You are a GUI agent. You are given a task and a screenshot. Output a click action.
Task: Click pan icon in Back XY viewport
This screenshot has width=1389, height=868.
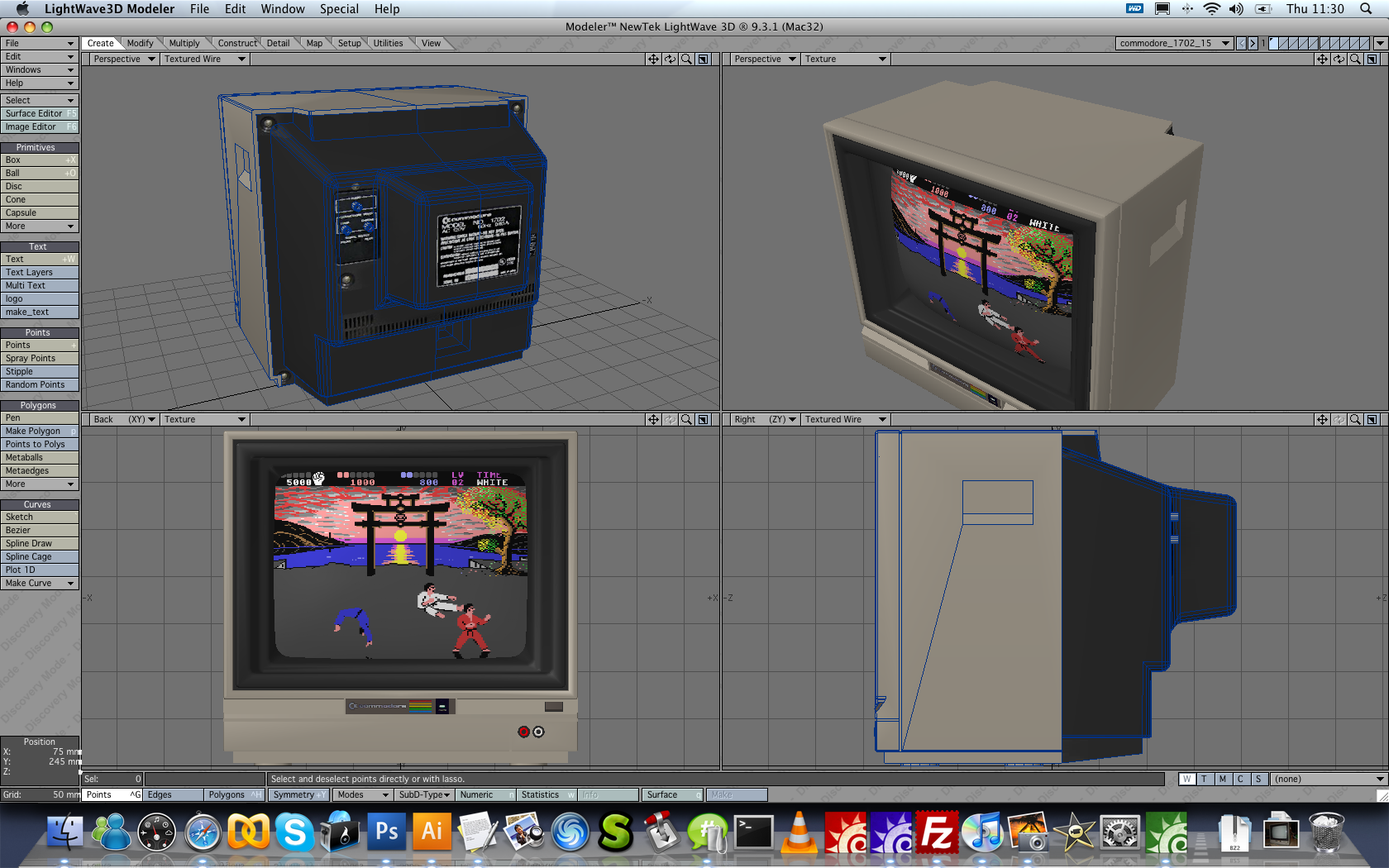coord(653,420)
